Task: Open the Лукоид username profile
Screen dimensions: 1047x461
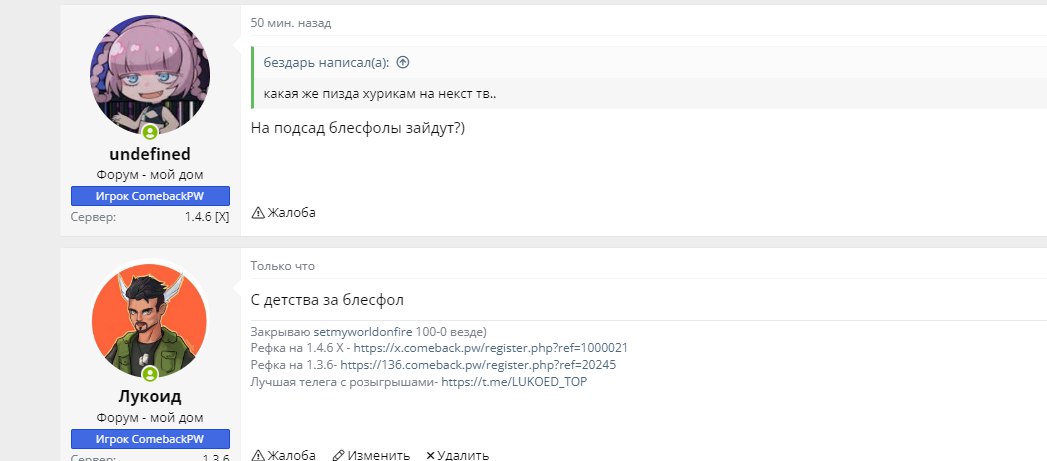Action: (x=150, y=397)
